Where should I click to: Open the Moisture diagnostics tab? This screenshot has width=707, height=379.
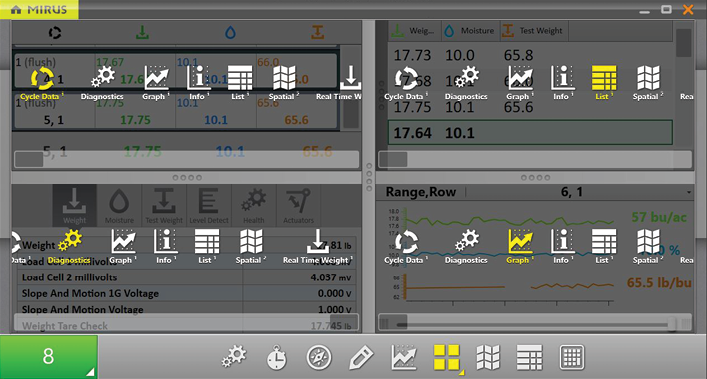pyautogui.click(x=119, y=206)
